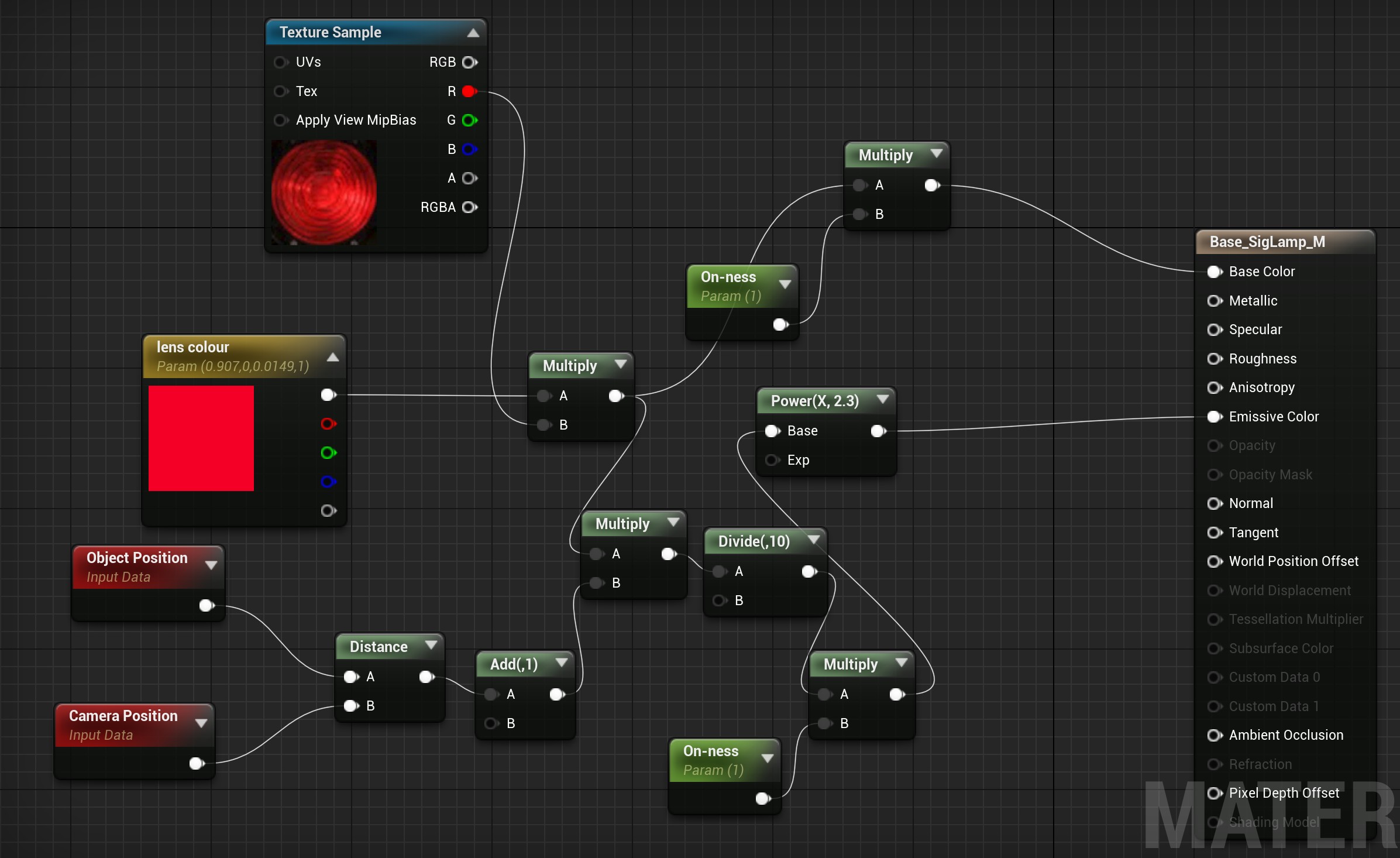
Task: Expand the Camera Position node arrow
Action: (201, 723)
